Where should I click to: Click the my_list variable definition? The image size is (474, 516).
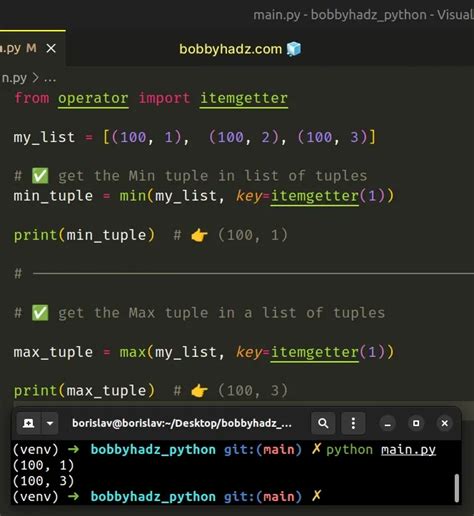point(44,137)
